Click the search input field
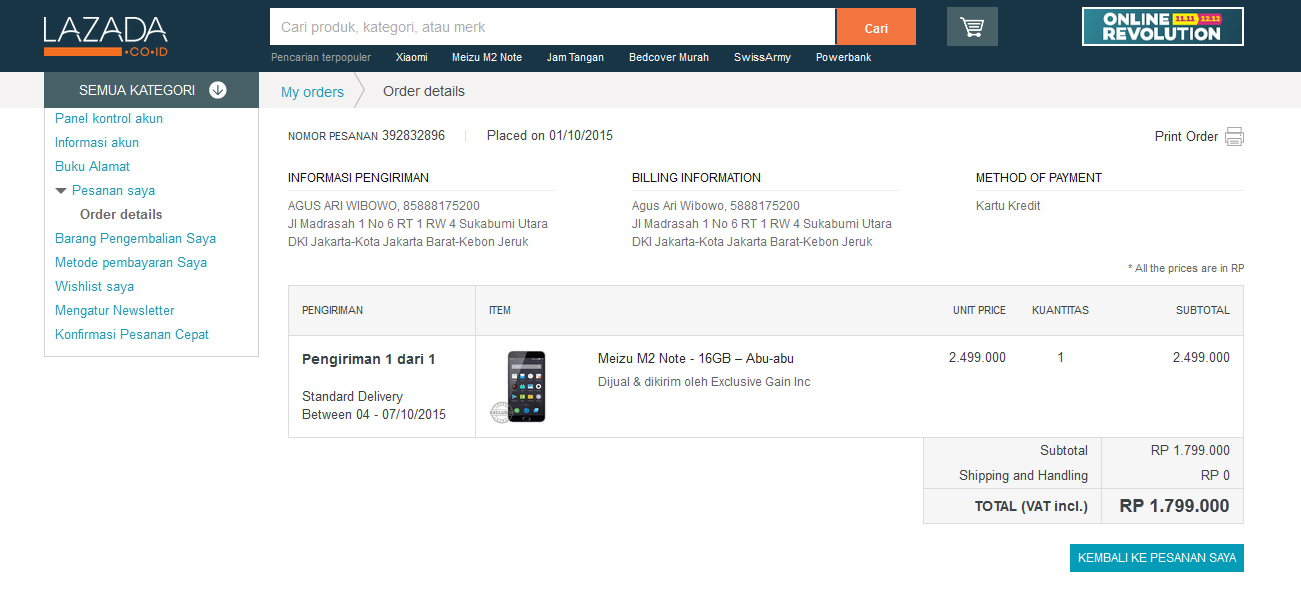 (552, 27)
